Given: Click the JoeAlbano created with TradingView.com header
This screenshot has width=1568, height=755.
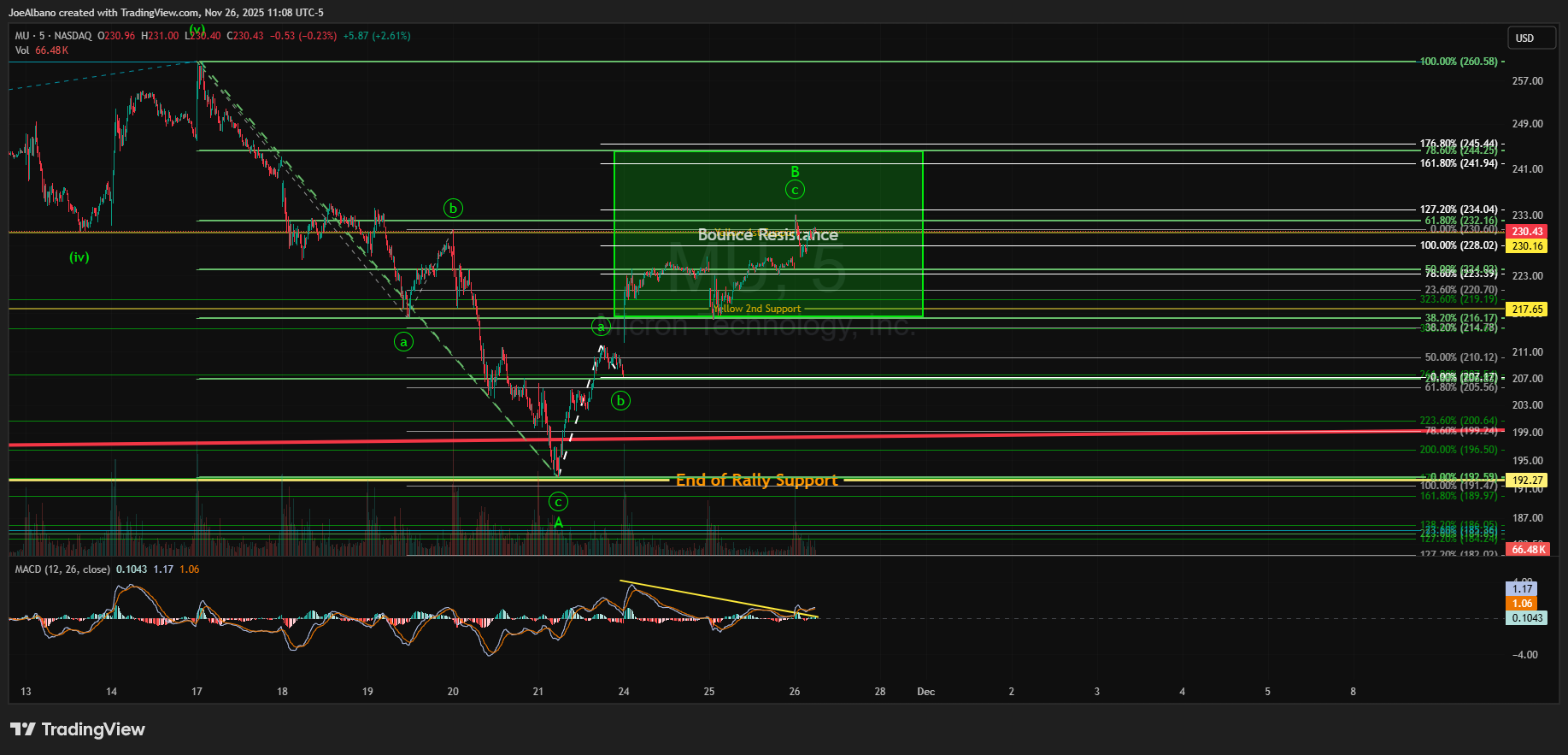Looking at the screenshot, I should point(166,13).
